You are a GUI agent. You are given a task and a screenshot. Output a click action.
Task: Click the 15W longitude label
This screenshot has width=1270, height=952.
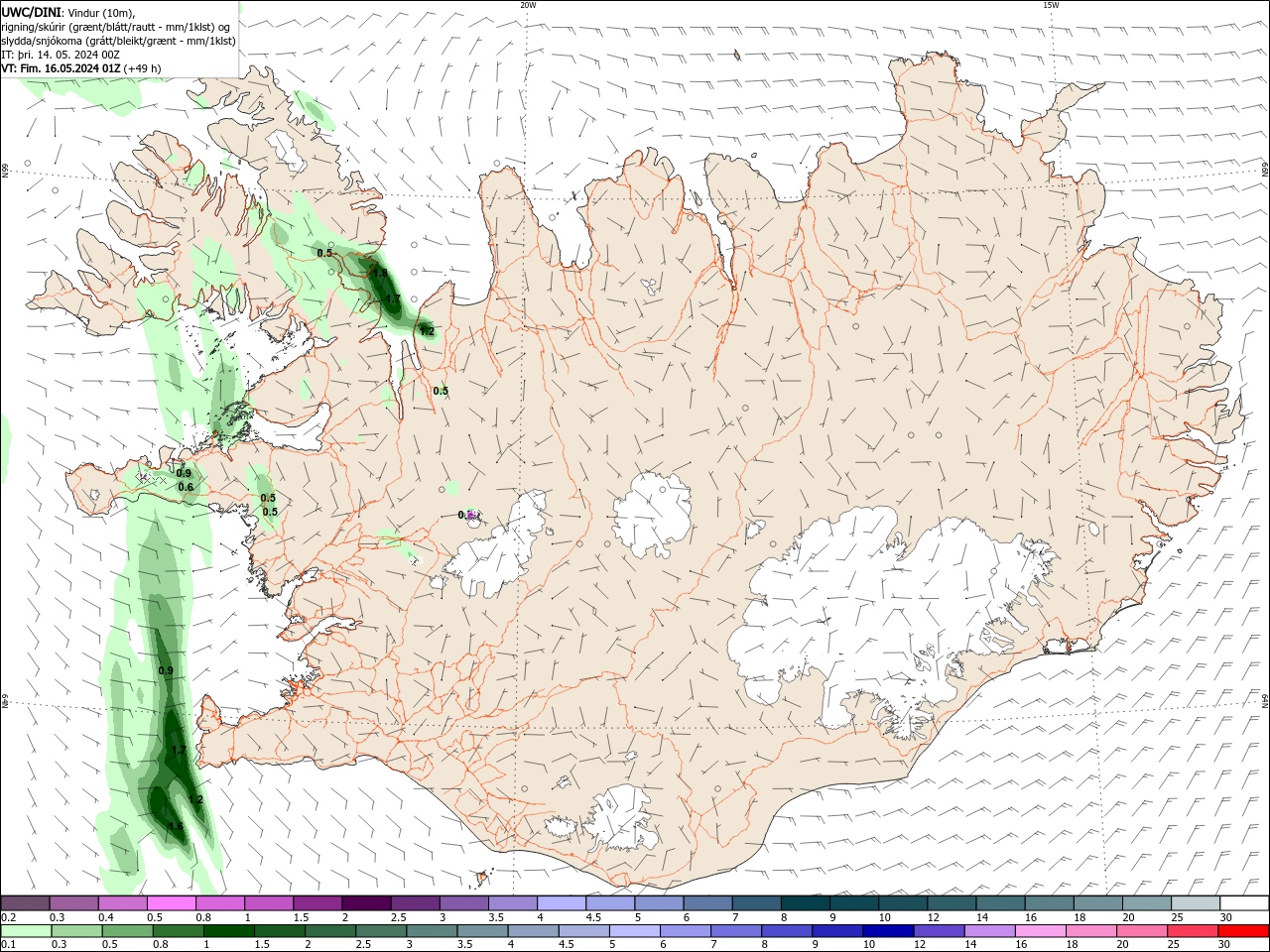1050,5
